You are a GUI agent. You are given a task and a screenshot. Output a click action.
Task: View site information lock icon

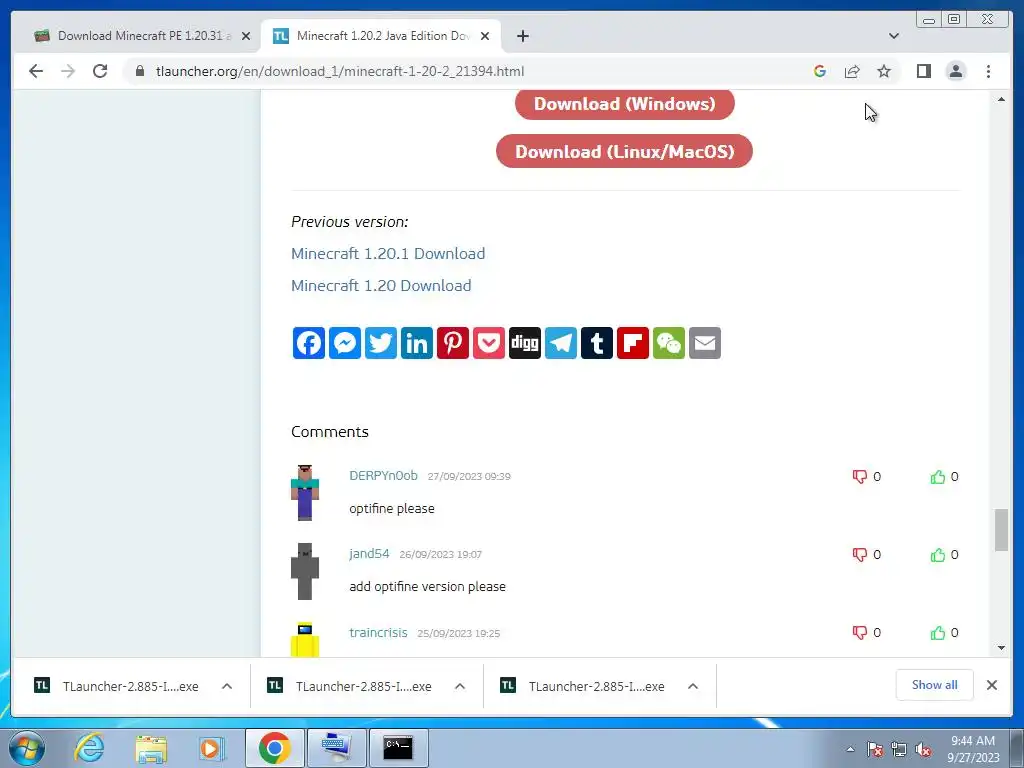pos(140,71)
